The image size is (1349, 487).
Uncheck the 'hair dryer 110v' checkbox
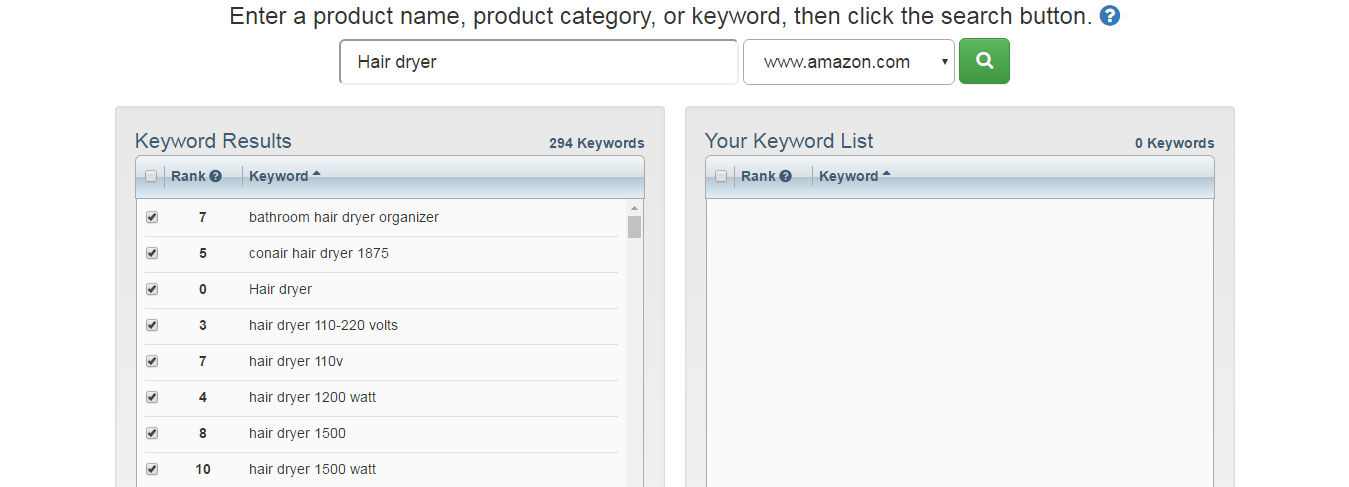point(152,361)
